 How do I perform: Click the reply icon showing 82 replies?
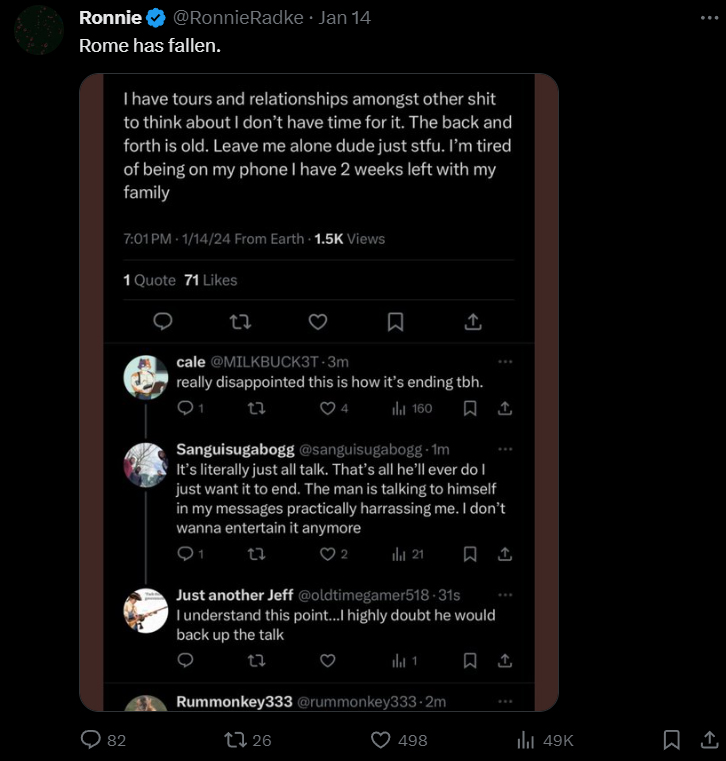click(x=90, y=740)
